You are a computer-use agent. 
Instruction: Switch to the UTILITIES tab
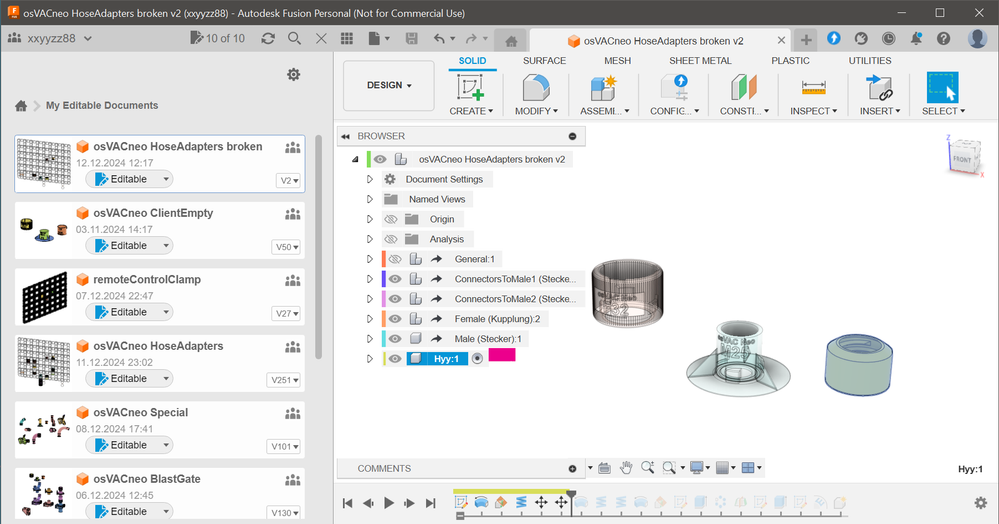(870, 61)
